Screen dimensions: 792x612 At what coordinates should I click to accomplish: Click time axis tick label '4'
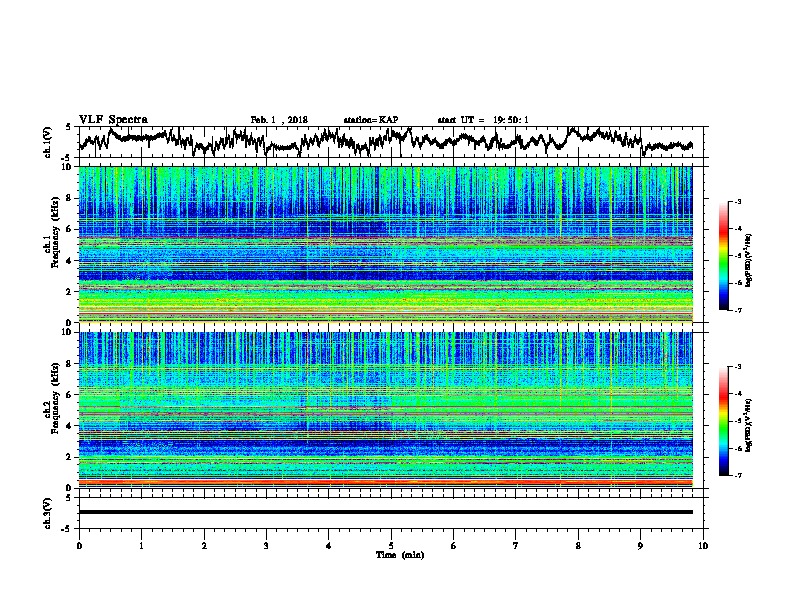coord(329,546)
